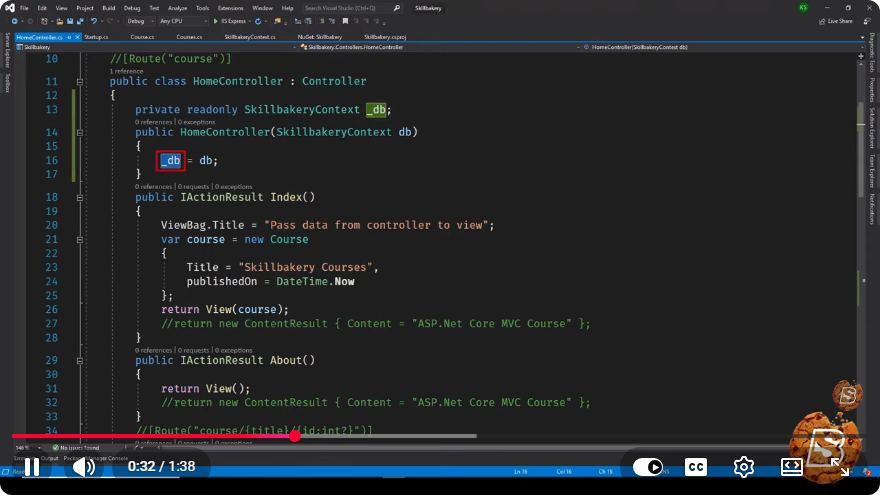Open the Help menu
This screenshot has height=495, width=880.
pos(287,8)
